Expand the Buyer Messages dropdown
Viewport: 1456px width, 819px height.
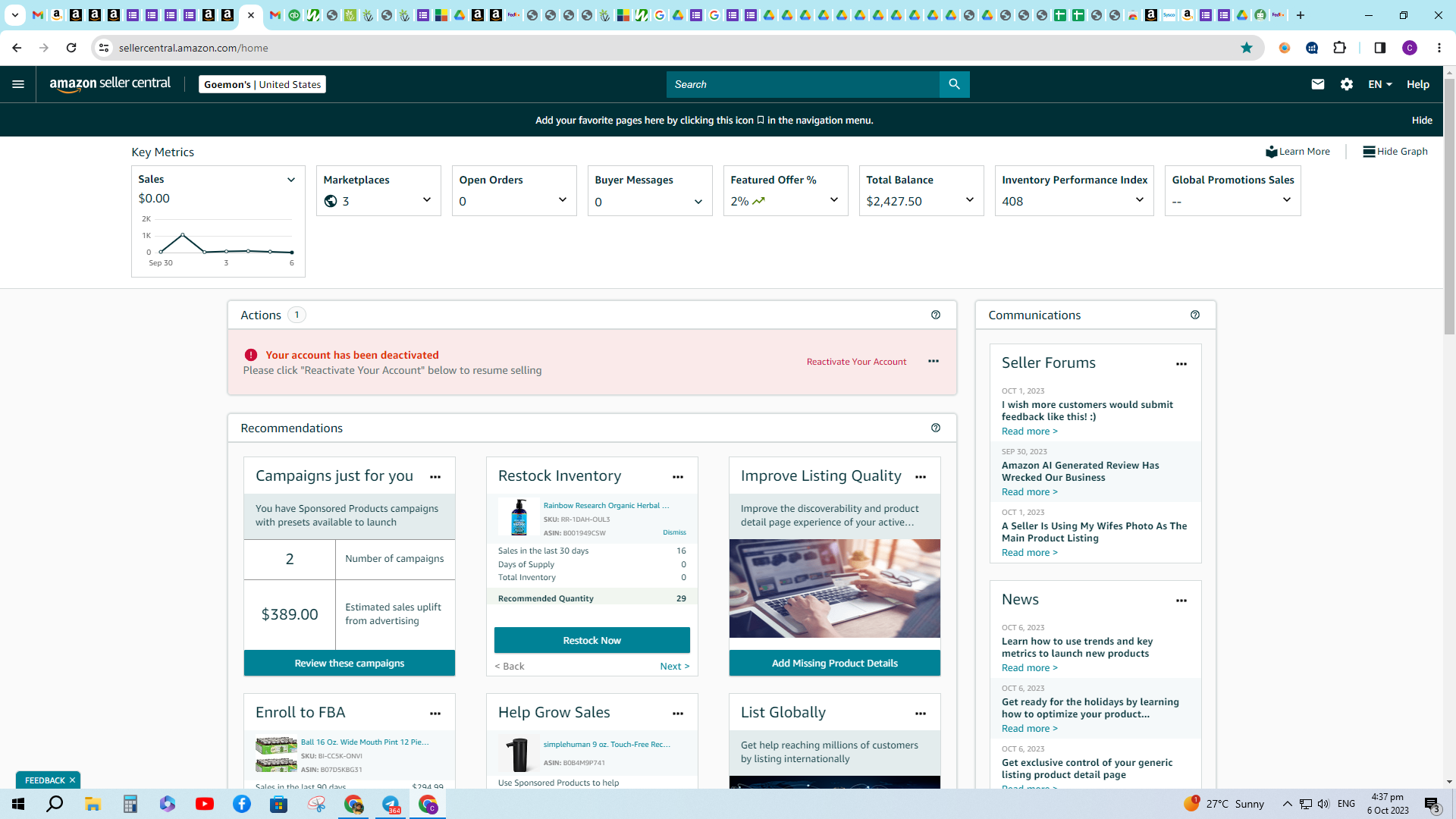(x=698, y=202)
